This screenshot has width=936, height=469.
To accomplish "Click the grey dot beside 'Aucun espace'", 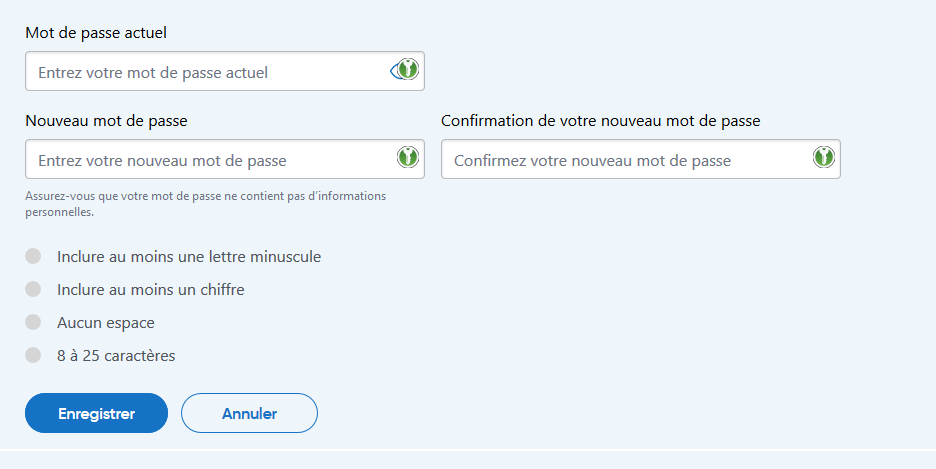I will (33, 322).
